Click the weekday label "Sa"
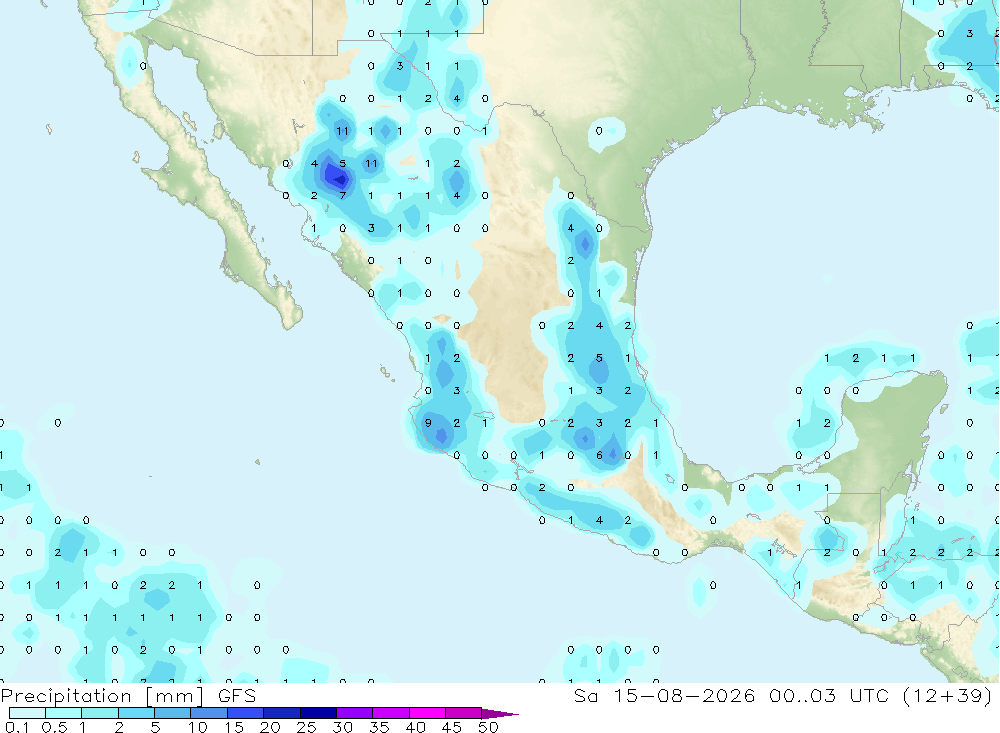 [585, 695]
